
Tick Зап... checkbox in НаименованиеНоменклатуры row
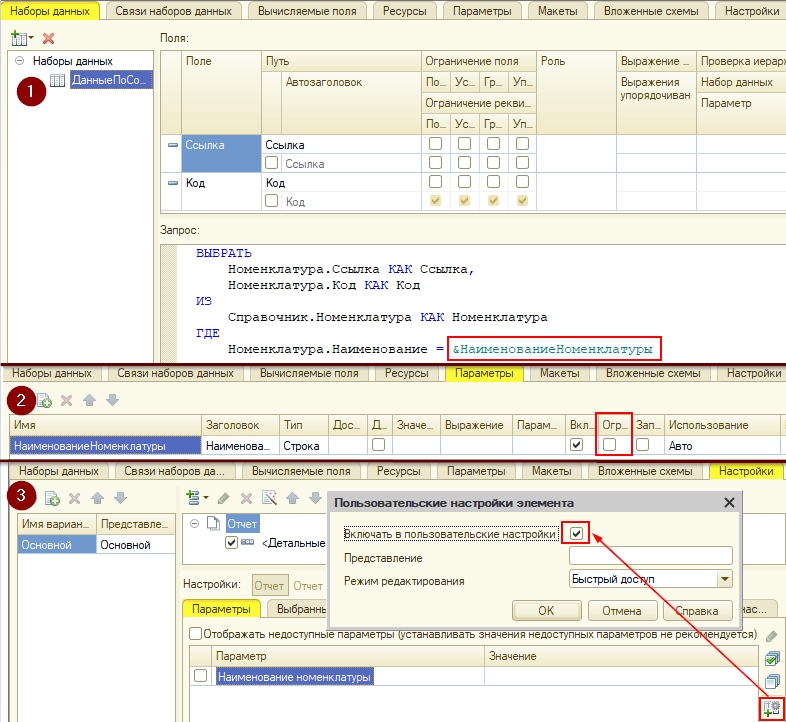[x=643, y=445]
